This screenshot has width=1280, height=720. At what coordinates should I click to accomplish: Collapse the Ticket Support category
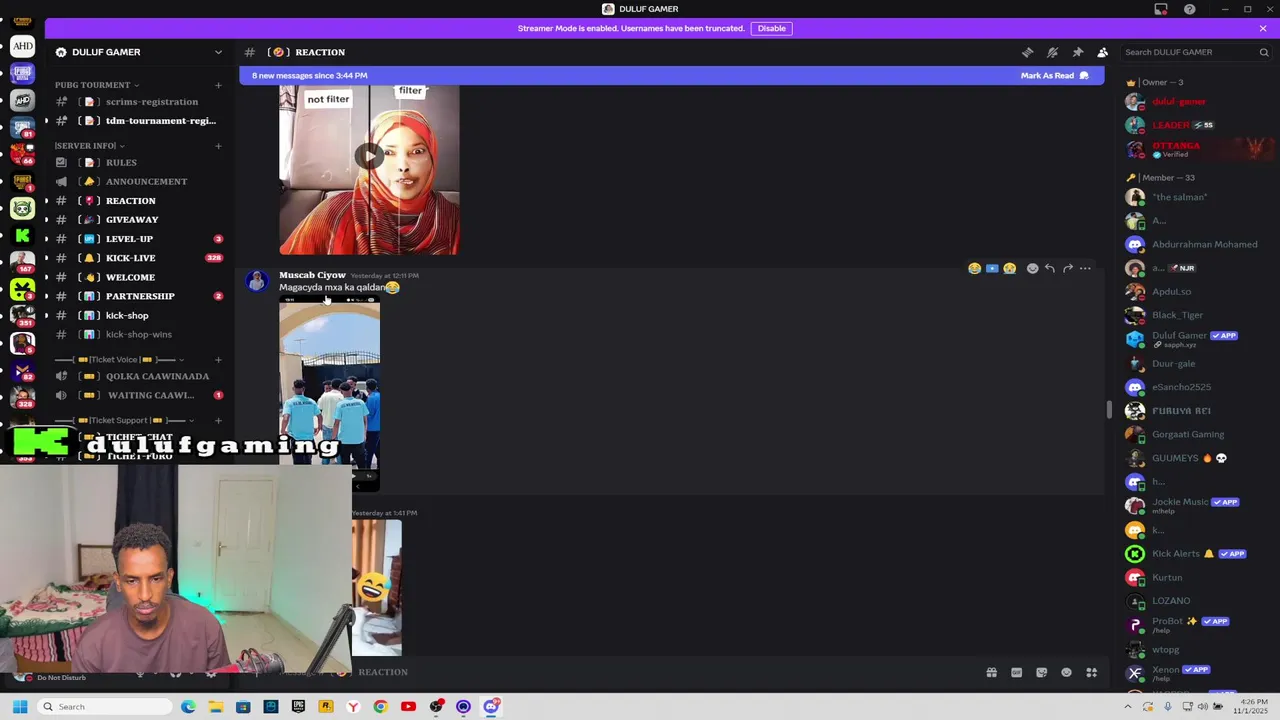coord(125,420)
